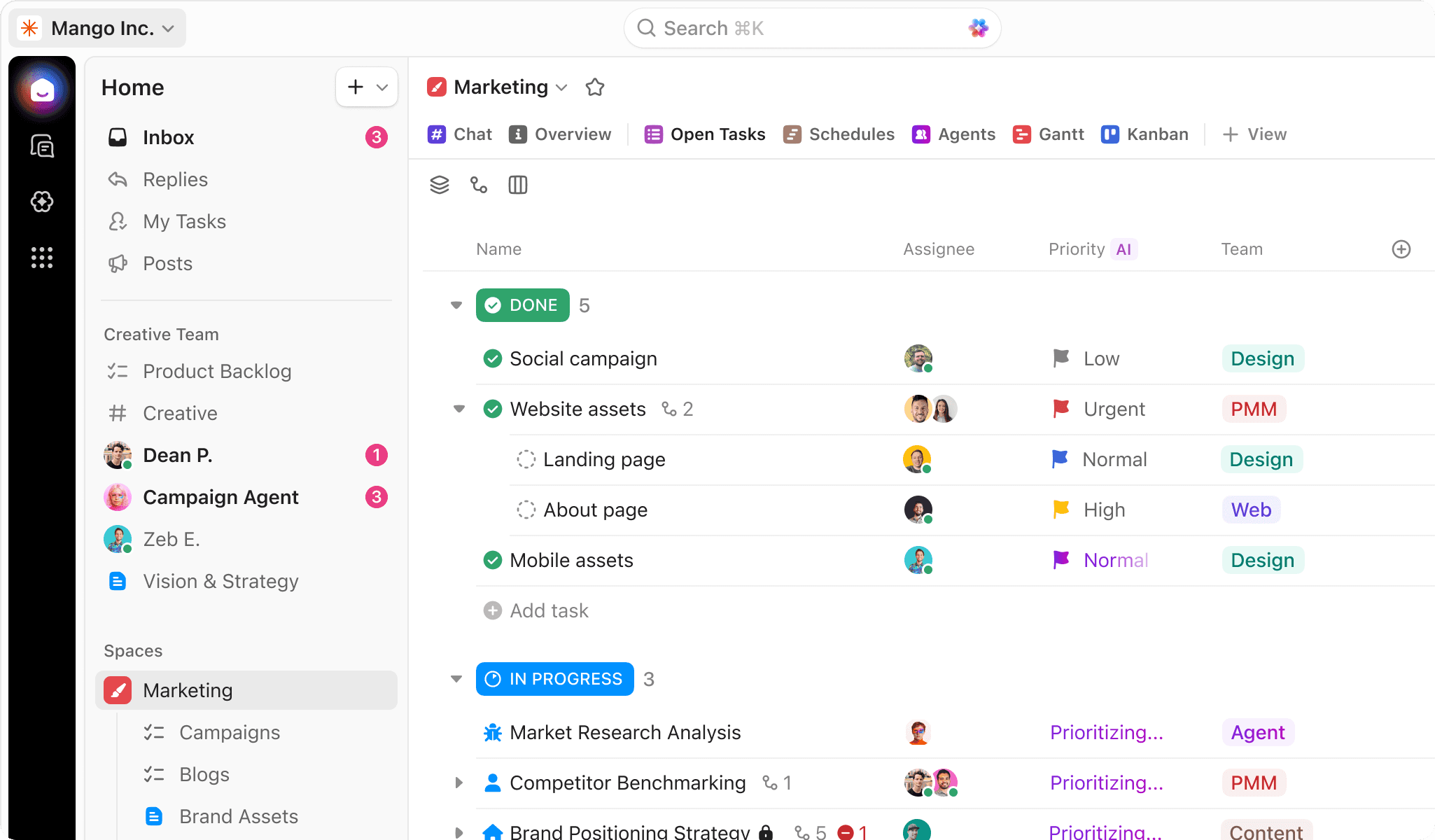Star the Marketing space next to its title
This screenshot has height=840, width=1435.
point(594,87)
